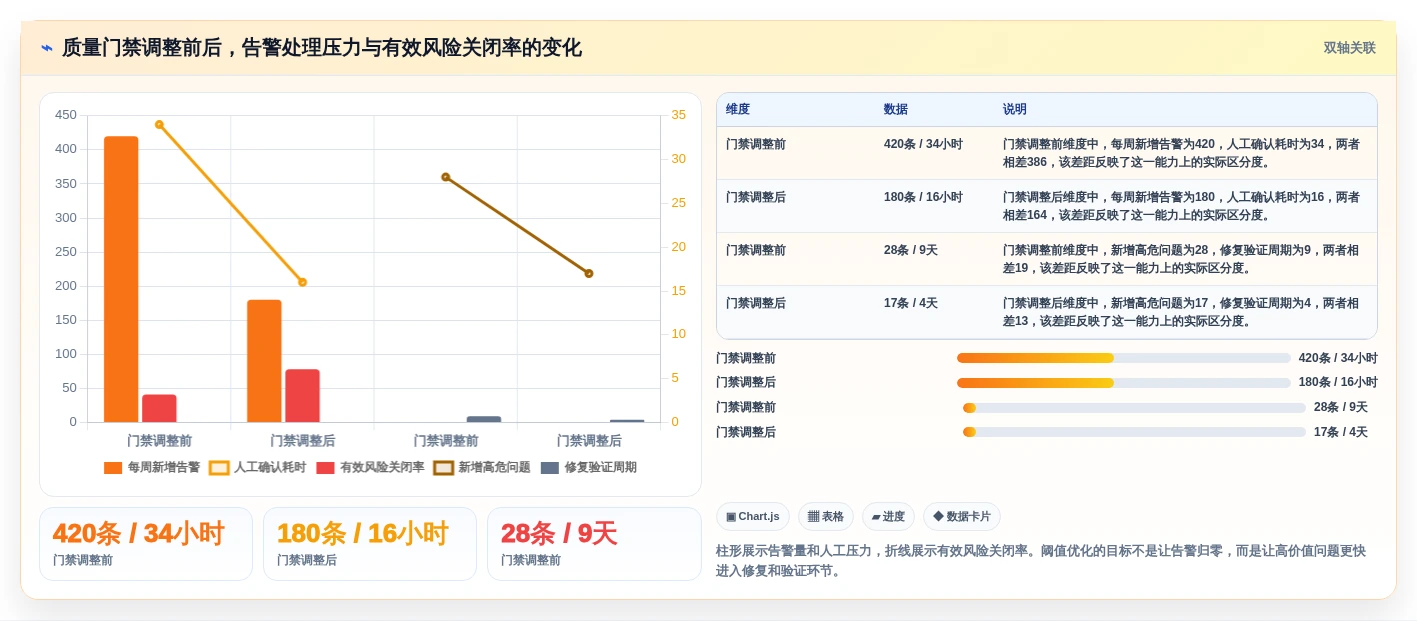Click the right axis value 35
Viewport: 1417px width, 621px height.
click(678, 115)
